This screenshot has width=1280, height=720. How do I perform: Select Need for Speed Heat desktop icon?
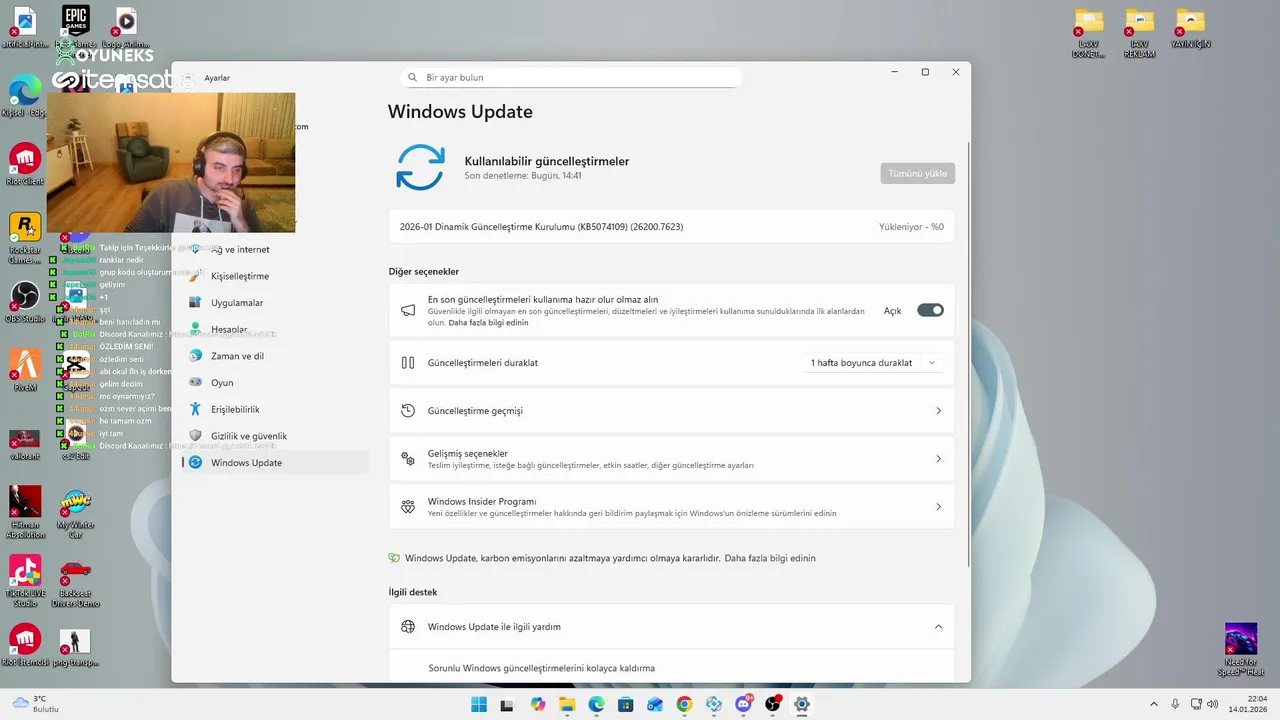click(x=1241, y=650)
